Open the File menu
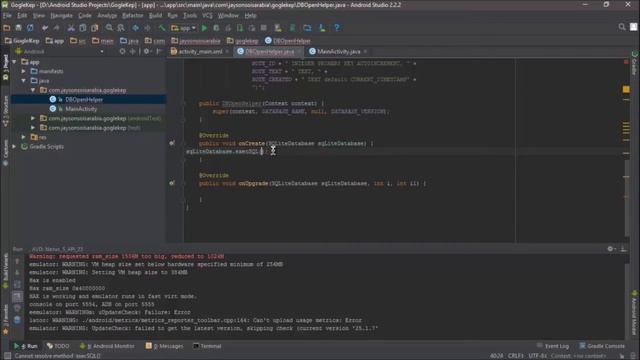640x360 pixels. [7, 16]
